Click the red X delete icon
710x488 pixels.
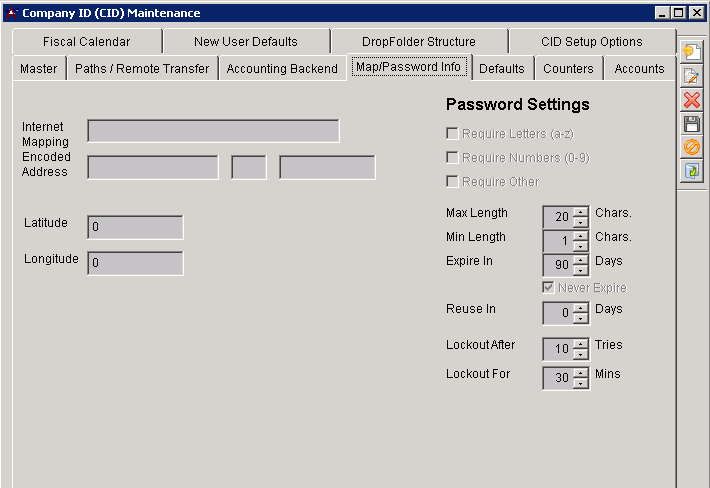tap(691, 100)
